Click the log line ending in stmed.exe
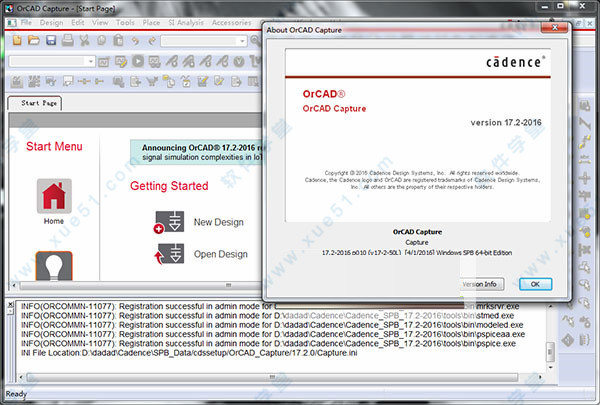 [267, 316]
